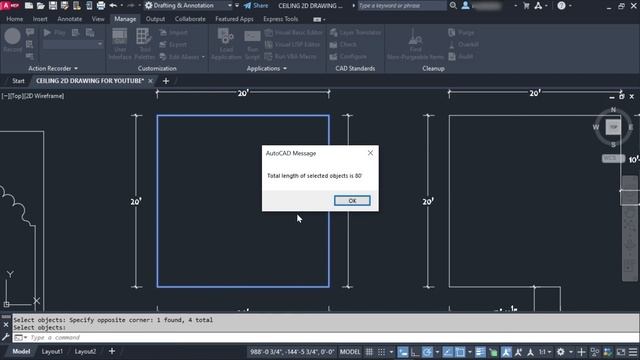
Task: Open the Express Tools ribbon tab
Action: [x=280, y=19]
